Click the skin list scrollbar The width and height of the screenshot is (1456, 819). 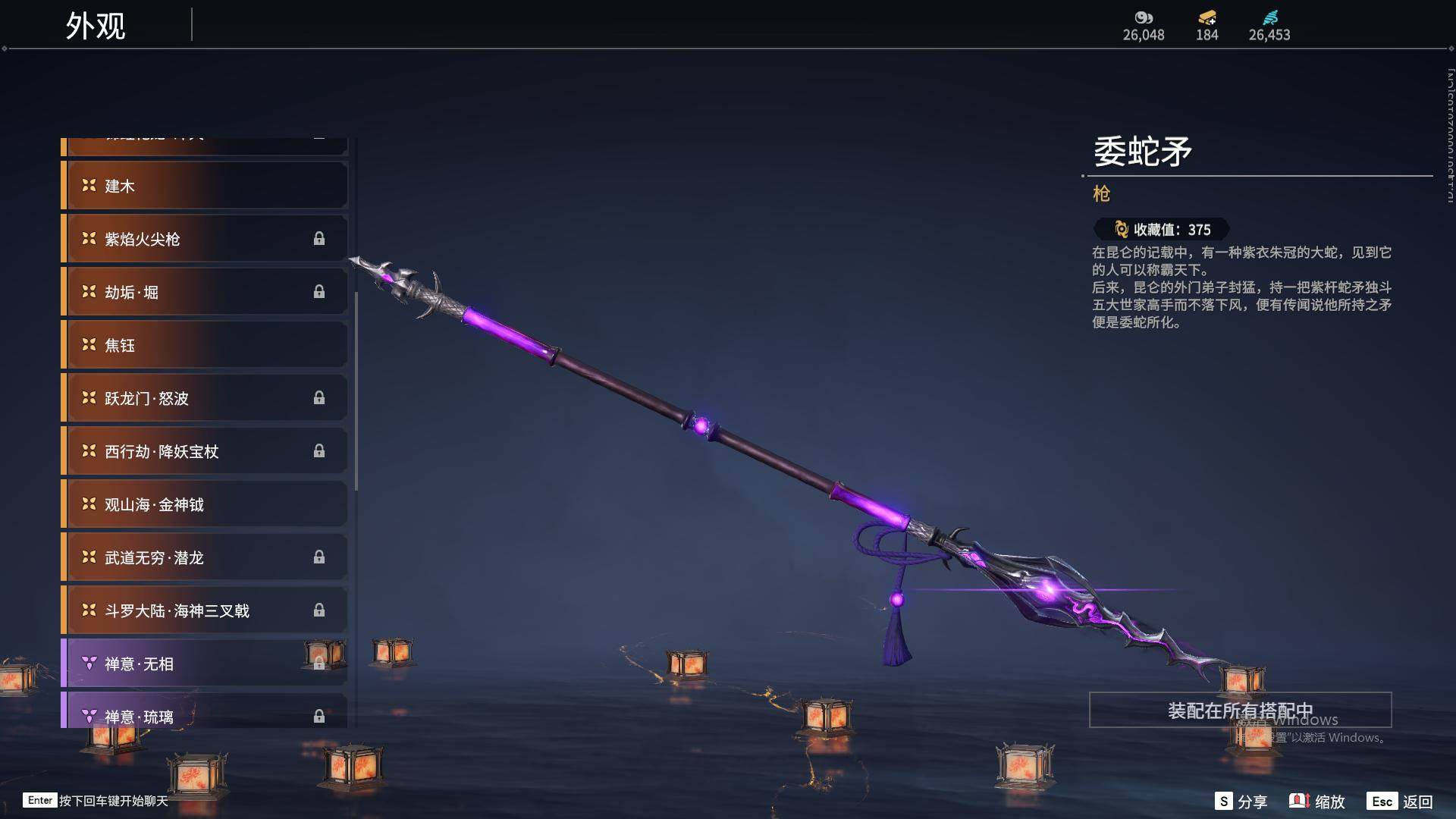click(356, 391)
